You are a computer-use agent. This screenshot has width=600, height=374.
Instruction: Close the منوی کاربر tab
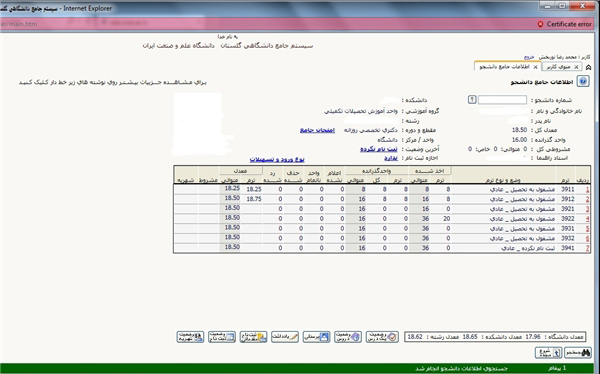click(x=576, y=67)
